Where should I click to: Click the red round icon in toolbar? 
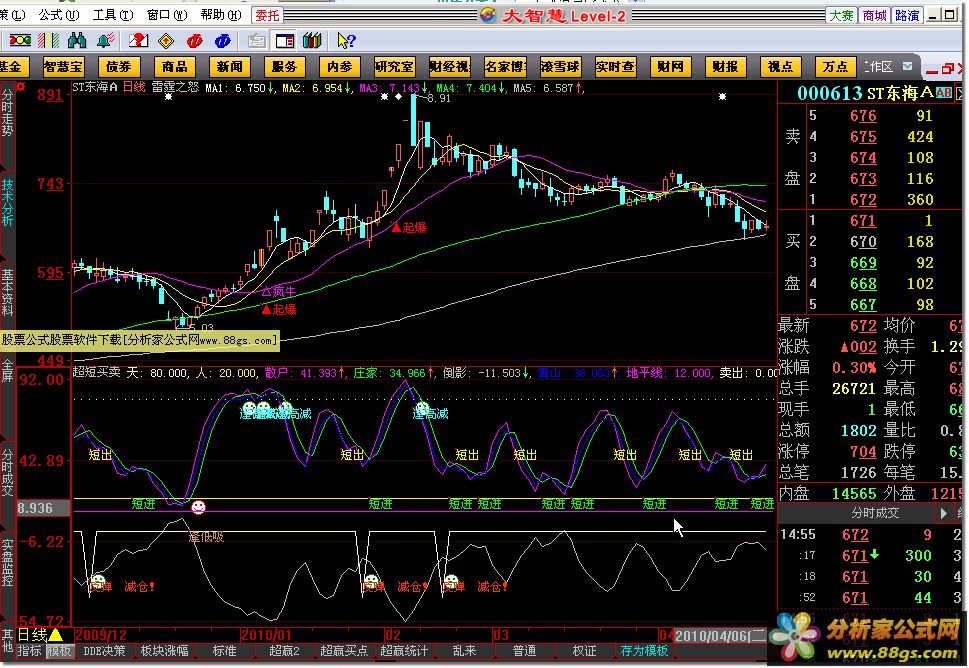tap(194, 41)
